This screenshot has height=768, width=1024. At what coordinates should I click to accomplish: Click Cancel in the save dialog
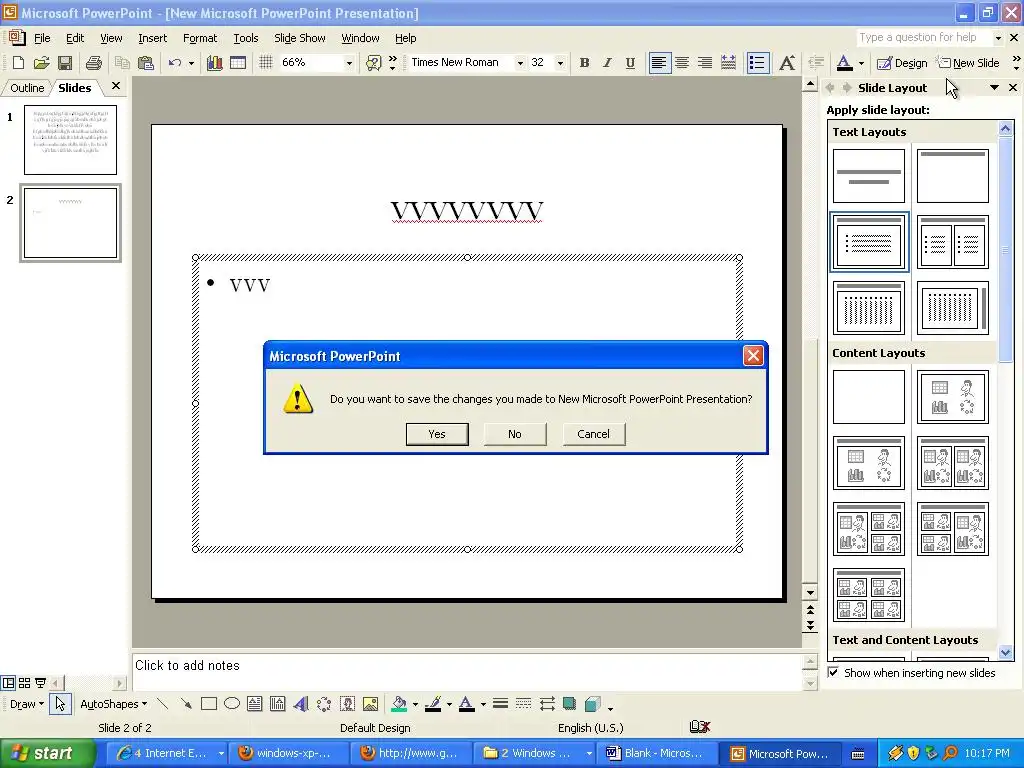point(593,434)
